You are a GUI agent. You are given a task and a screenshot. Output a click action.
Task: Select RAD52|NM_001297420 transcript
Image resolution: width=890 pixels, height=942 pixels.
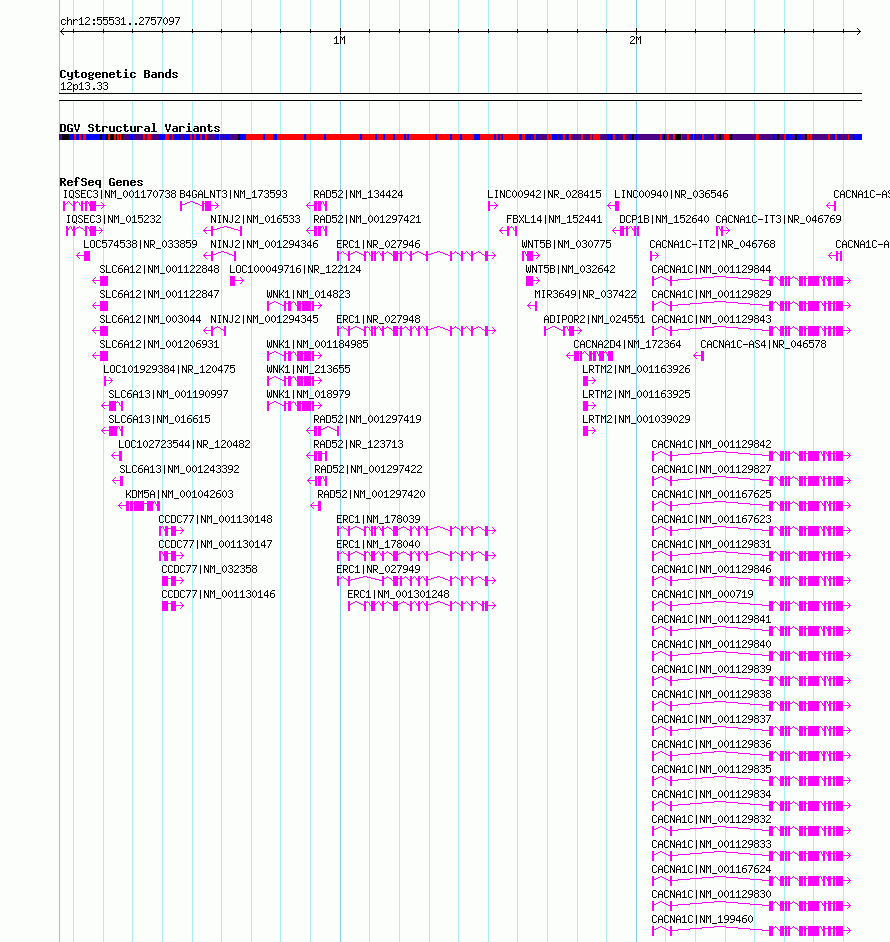[371, 494]
